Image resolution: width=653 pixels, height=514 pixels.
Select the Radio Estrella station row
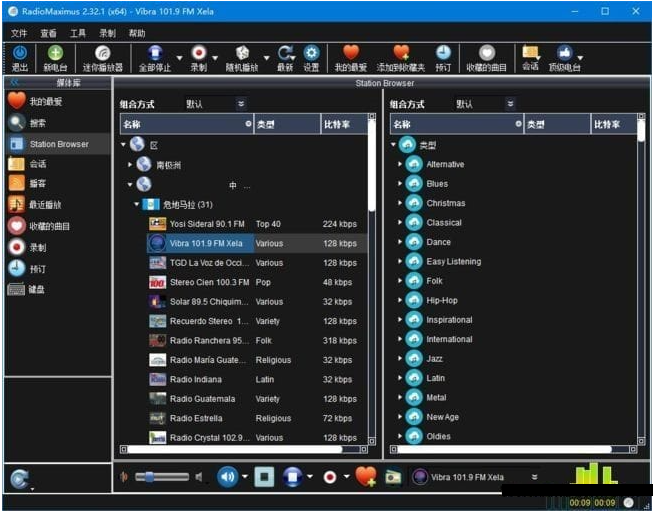(x=257, y=418)
